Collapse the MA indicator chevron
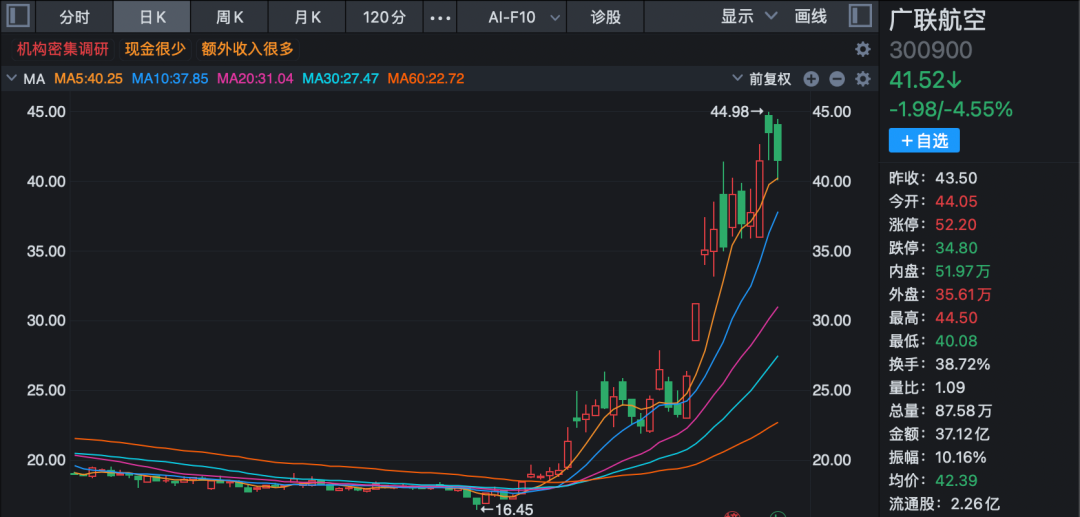This screenshot has width=1080, height=517. 11,79
